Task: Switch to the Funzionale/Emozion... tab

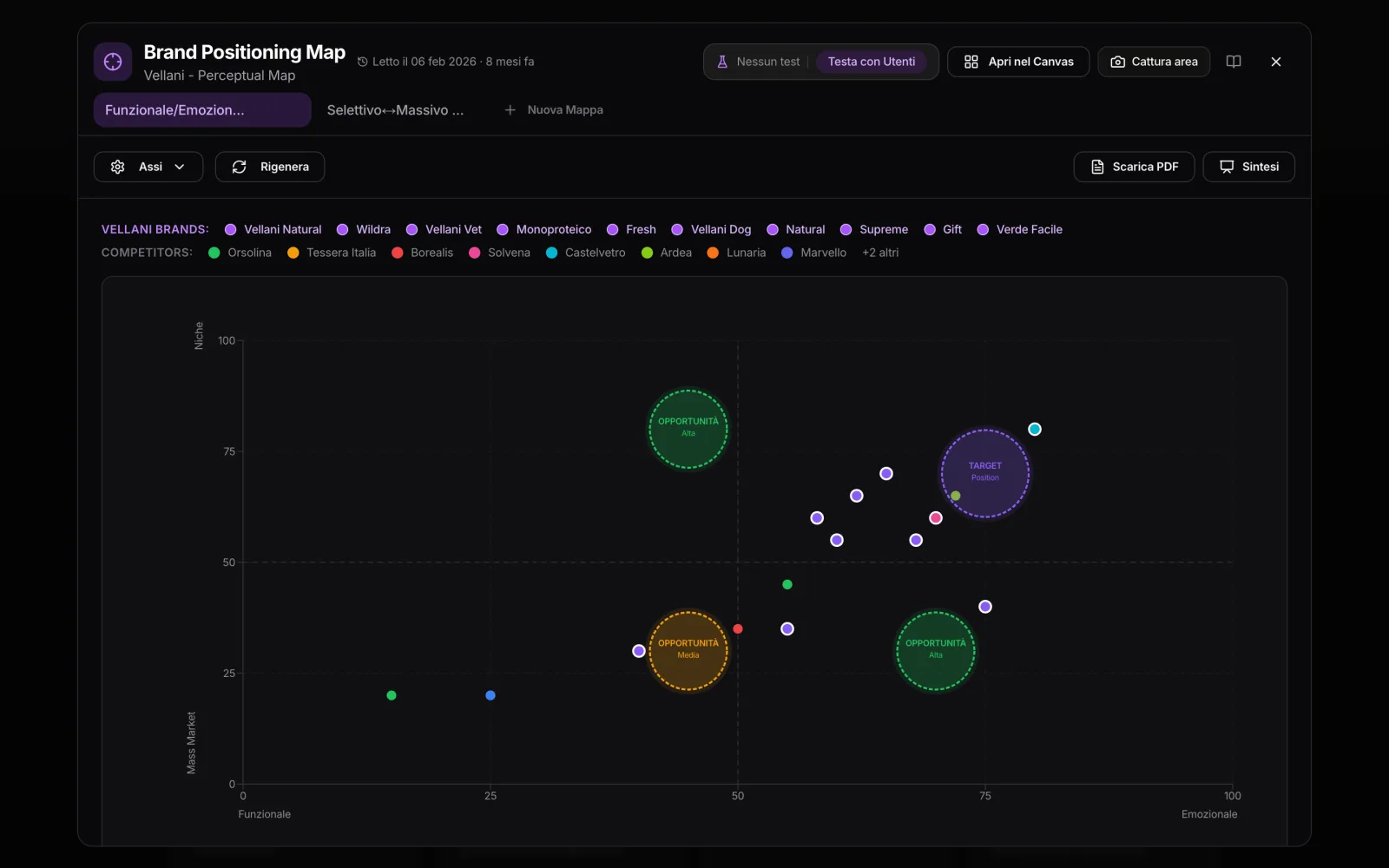Action: click(202, 110)
